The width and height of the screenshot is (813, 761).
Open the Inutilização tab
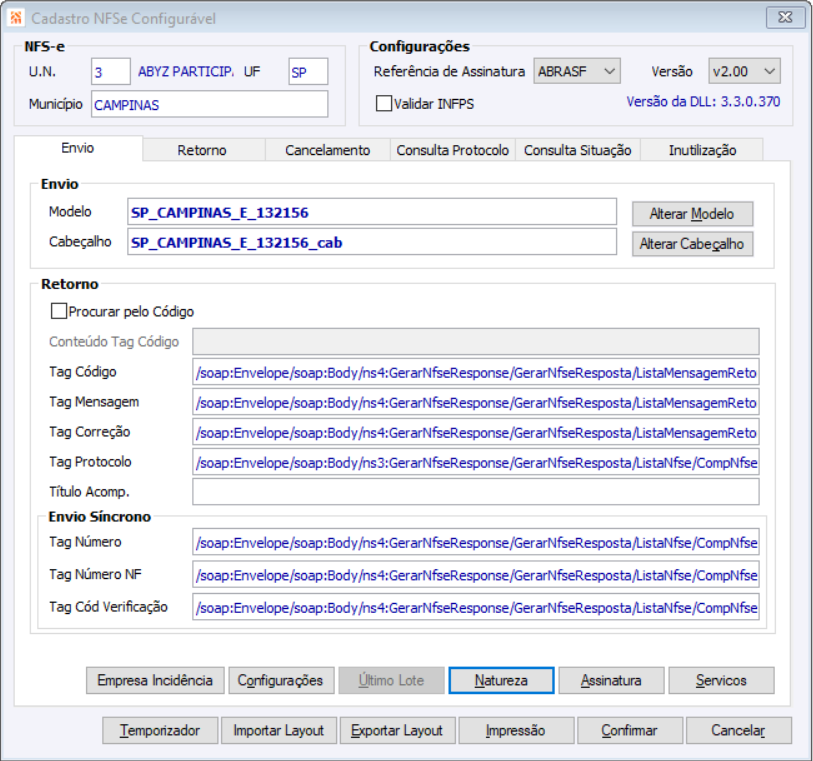[x=702, y=150]
